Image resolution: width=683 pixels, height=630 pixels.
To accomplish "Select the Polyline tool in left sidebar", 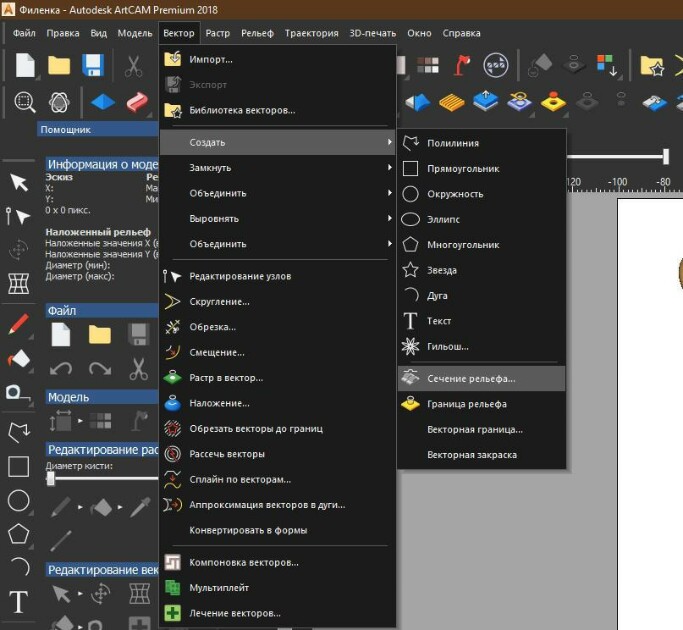I will point(19,432).
